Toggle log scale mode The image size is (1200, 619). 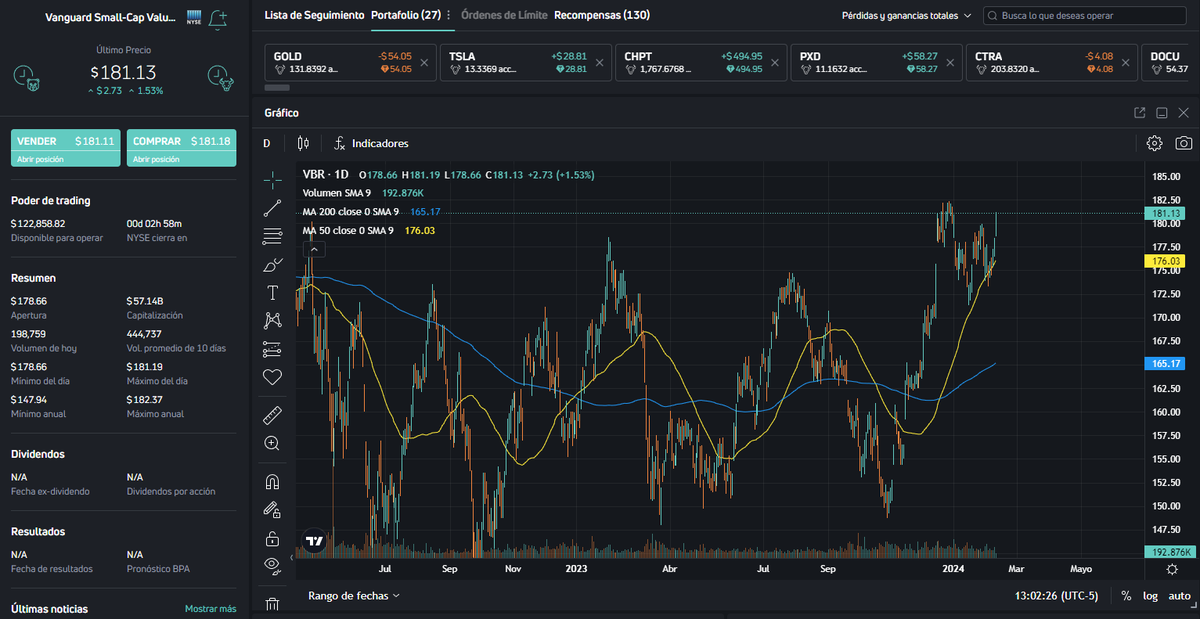1151,595
